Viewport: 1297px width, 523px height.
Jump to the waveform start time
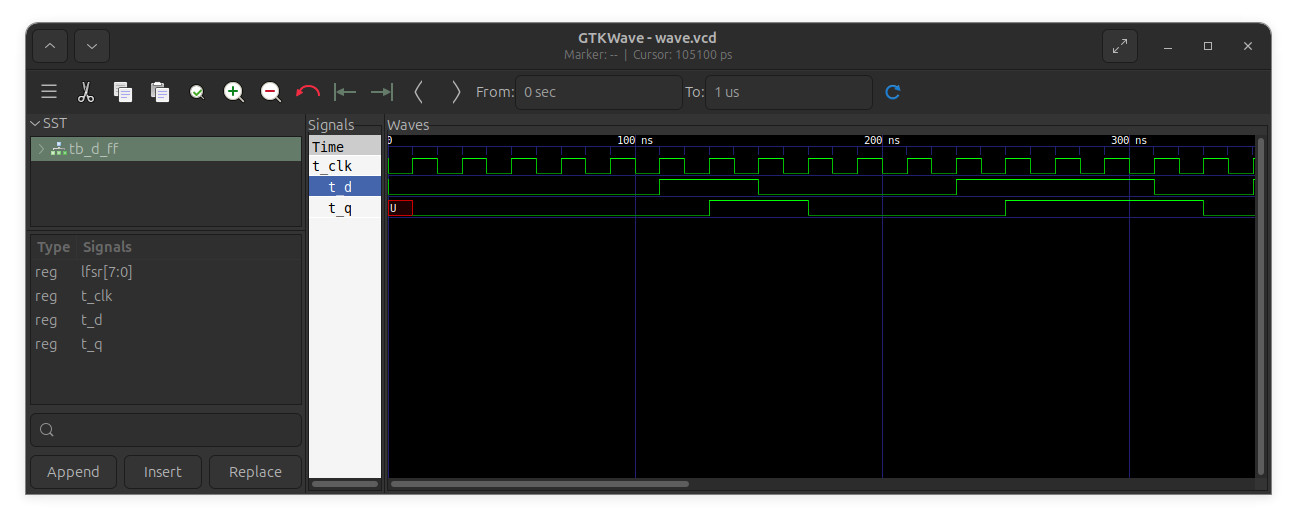pos(345,92)
